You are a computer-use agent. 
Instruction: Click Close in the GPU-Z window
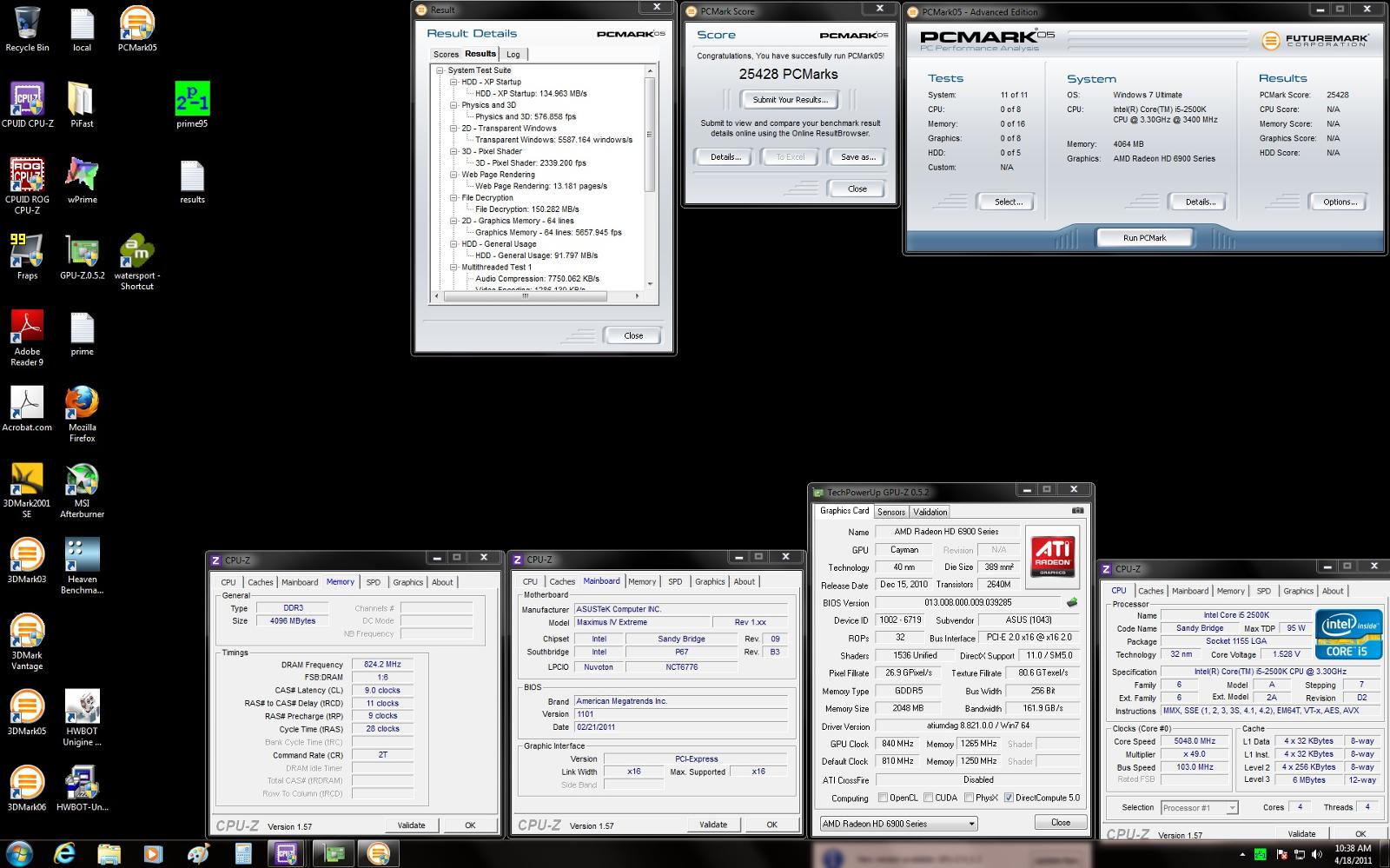1061,822
